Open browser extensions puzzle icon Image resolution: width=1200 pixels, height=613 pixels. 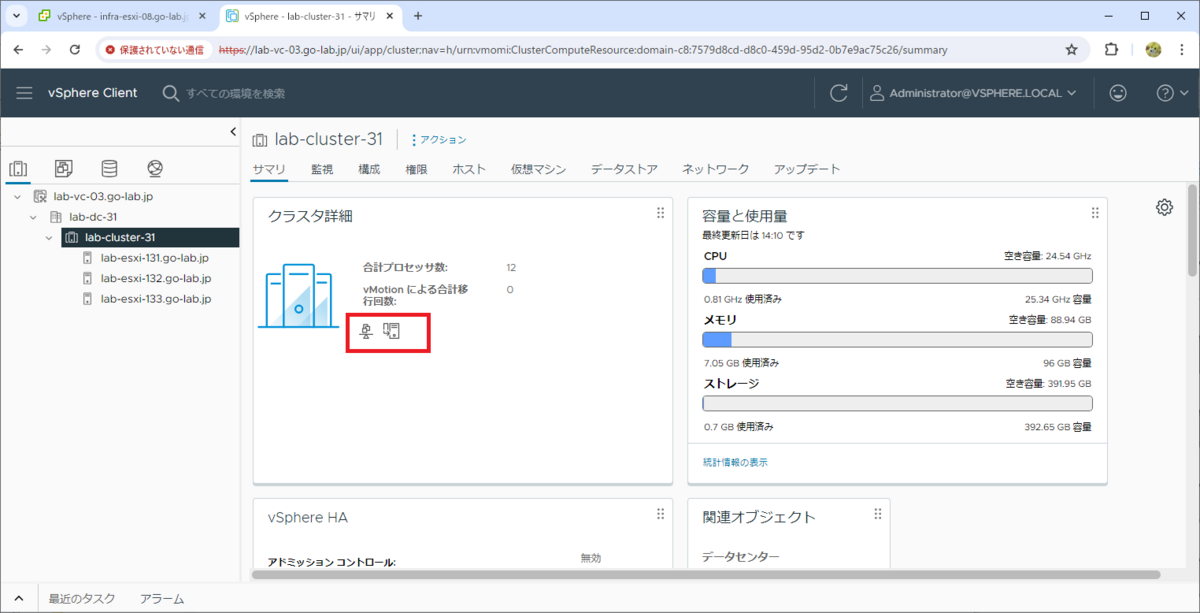click(1111, 49)
